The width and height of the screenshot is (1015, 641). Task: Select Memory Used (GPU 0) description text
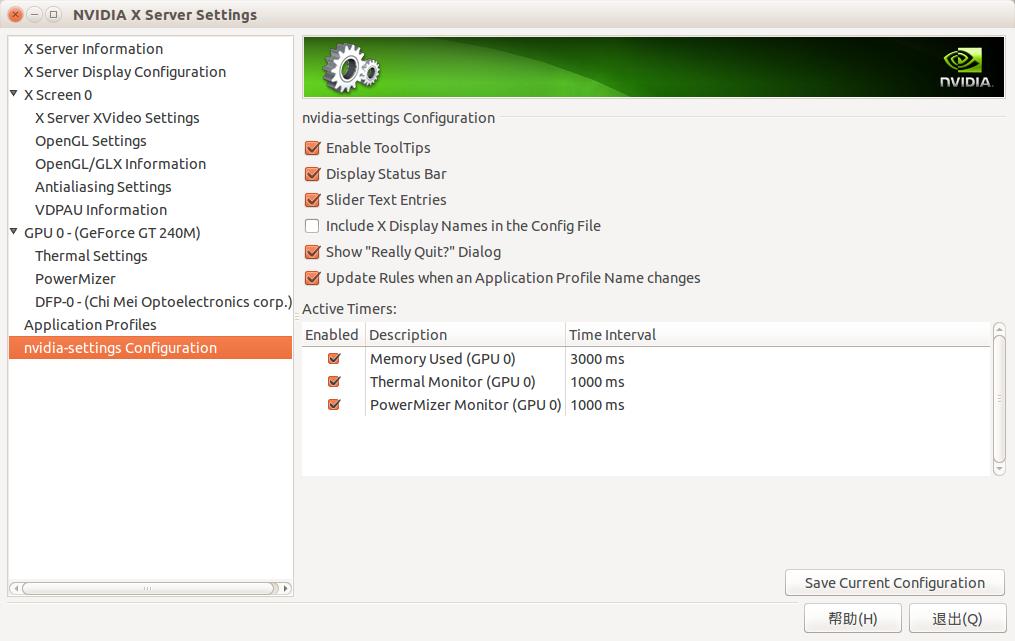443,359
